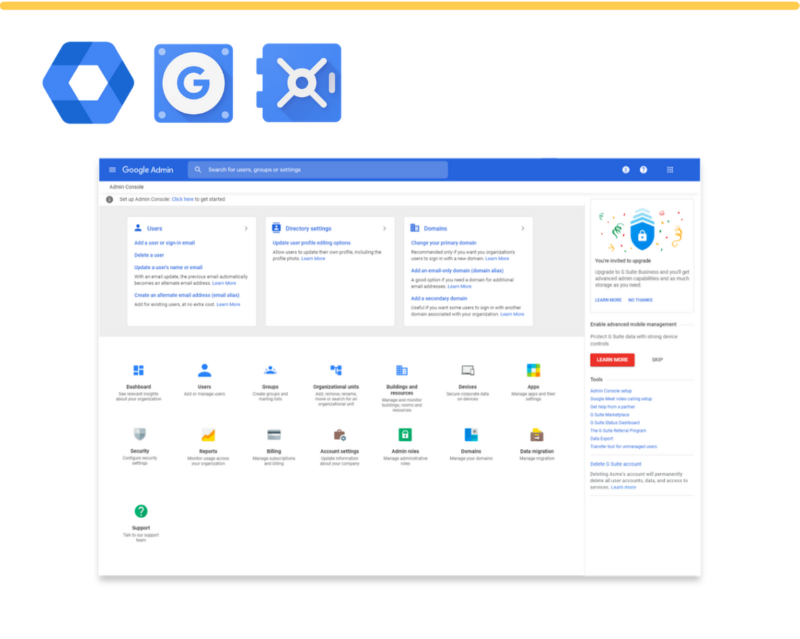This screenshot has height=639, width=800.
Task: Expand the Domains card chevron
Action: click(x=523, y=229)
